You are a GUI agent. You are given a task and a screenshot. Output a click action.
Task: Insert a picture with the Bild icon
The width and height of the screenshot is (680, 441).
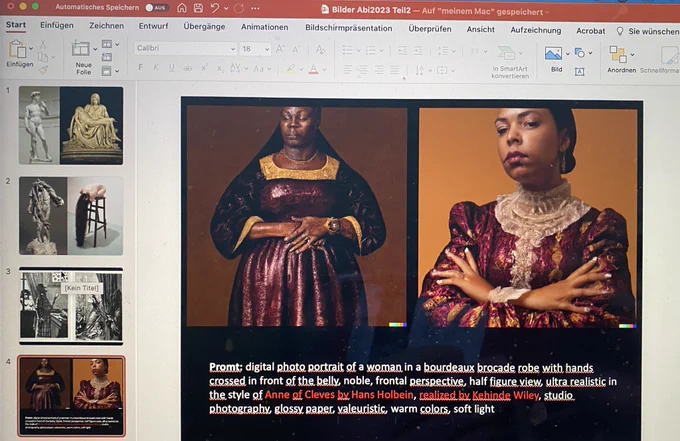[553, 54]
